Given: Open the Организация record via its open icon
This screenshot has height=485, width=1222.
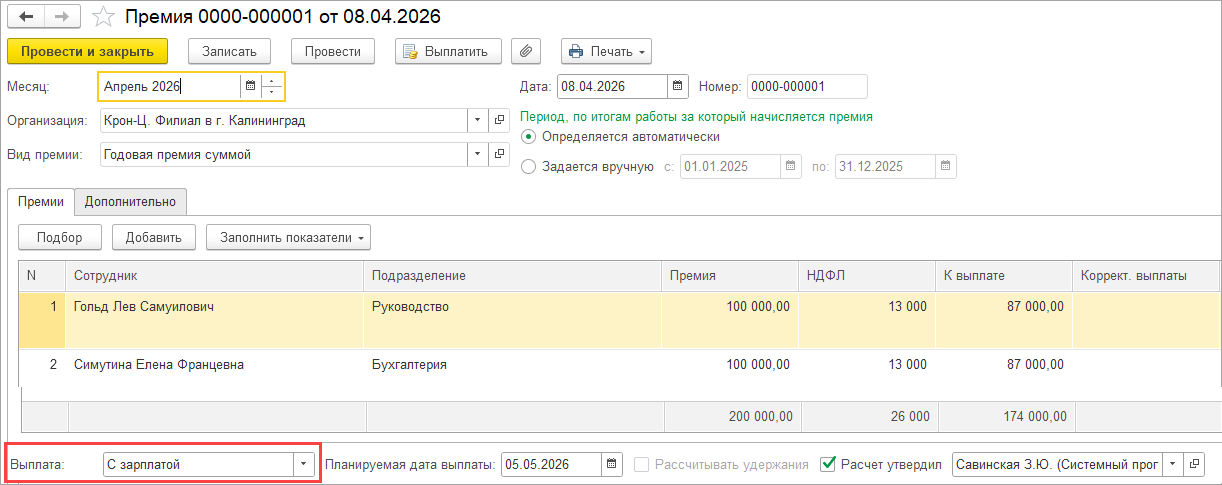Looking at the screenshot, I should (499, 121).
